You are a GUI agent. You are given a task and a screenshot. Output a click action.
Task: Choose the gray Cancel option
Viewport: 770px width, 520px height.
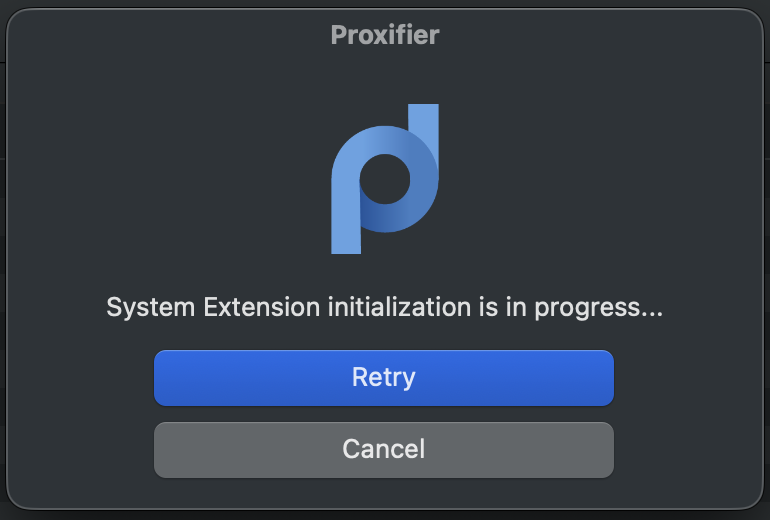(x=384, y=449)
